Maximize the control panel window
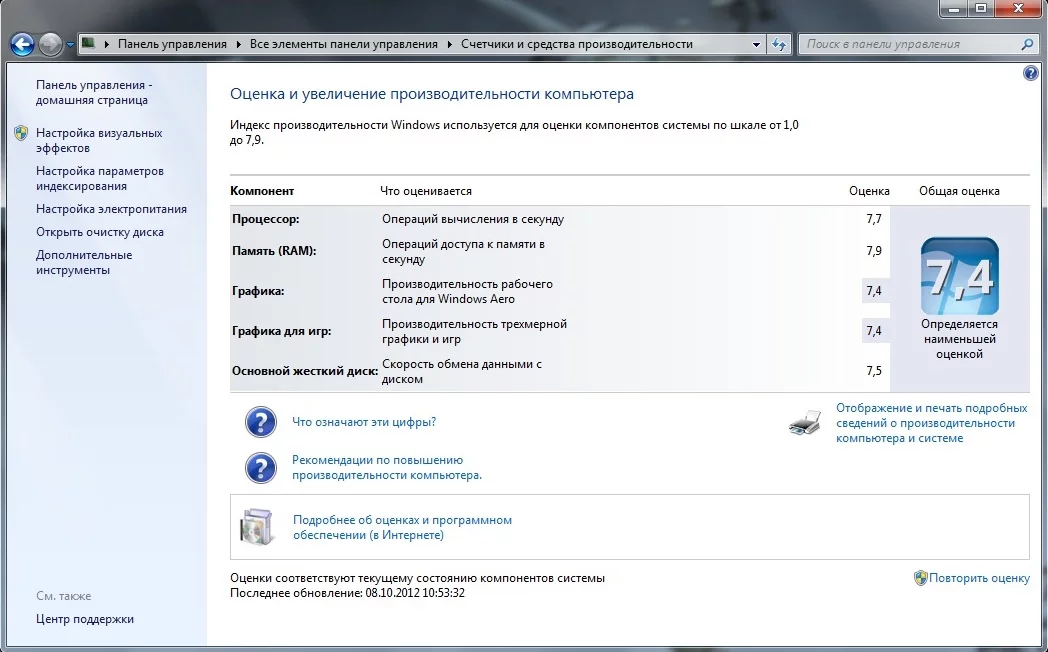Viewport: 1048px width, 652px height. pyautogui.click(x=980, y=9)
